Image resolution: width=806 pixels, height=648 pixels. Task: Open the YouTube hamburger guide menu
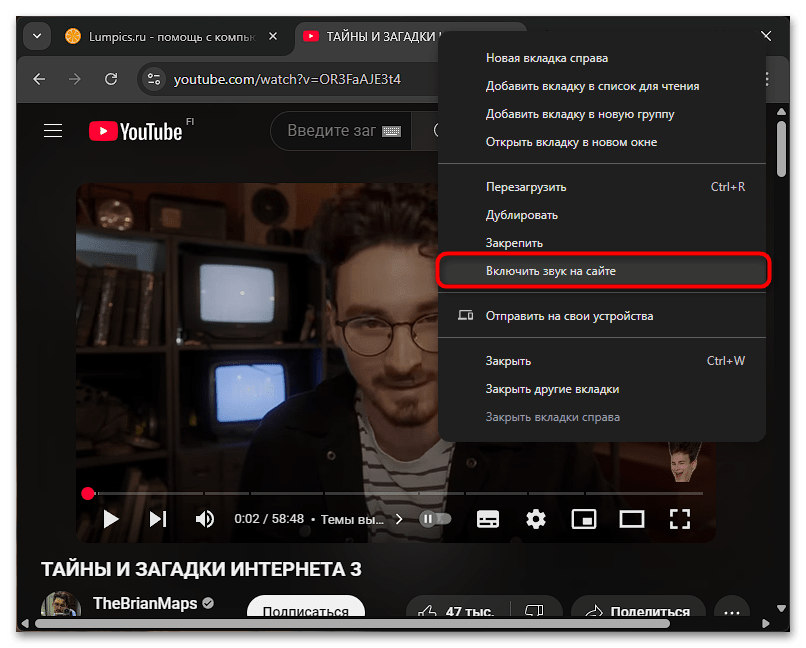tap(53, 131)
